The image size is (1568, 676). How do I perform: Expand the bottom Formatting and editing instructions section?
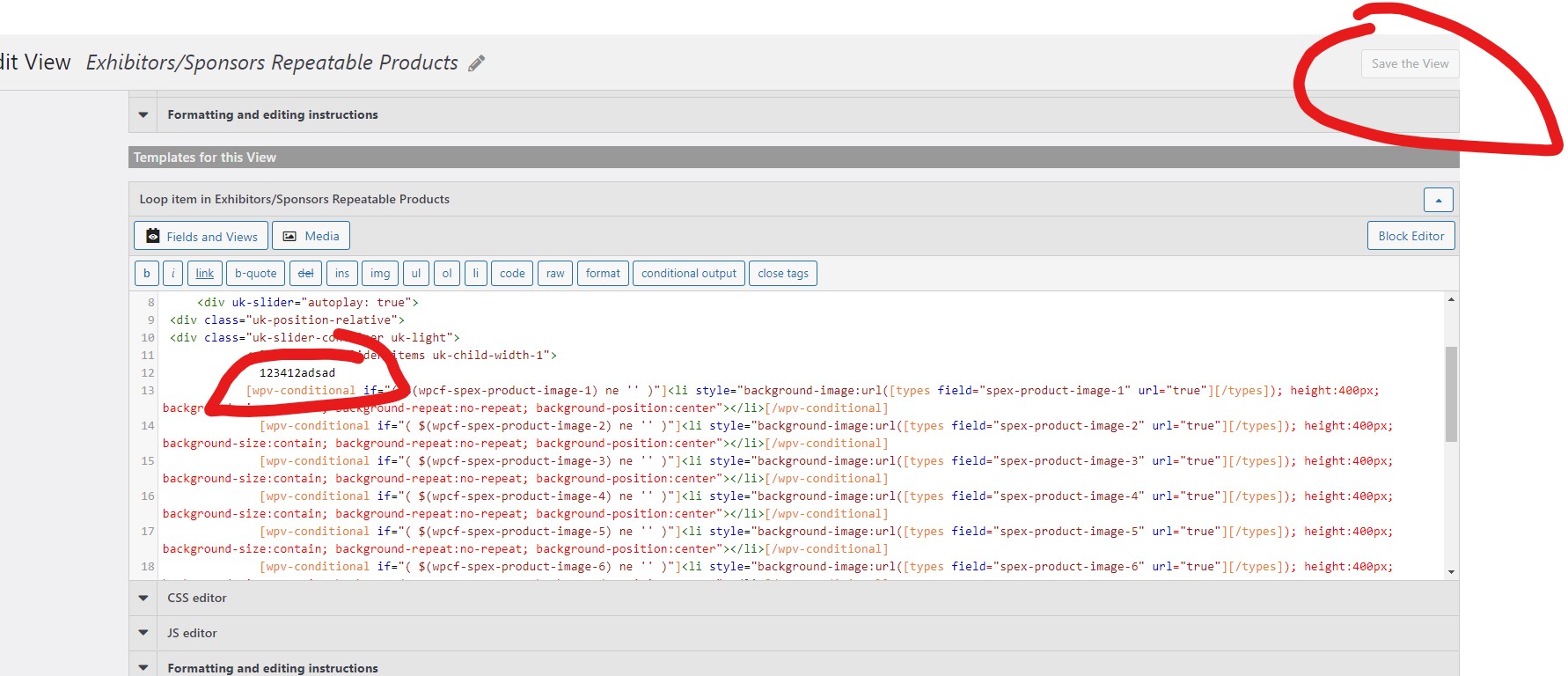(143, 668)
